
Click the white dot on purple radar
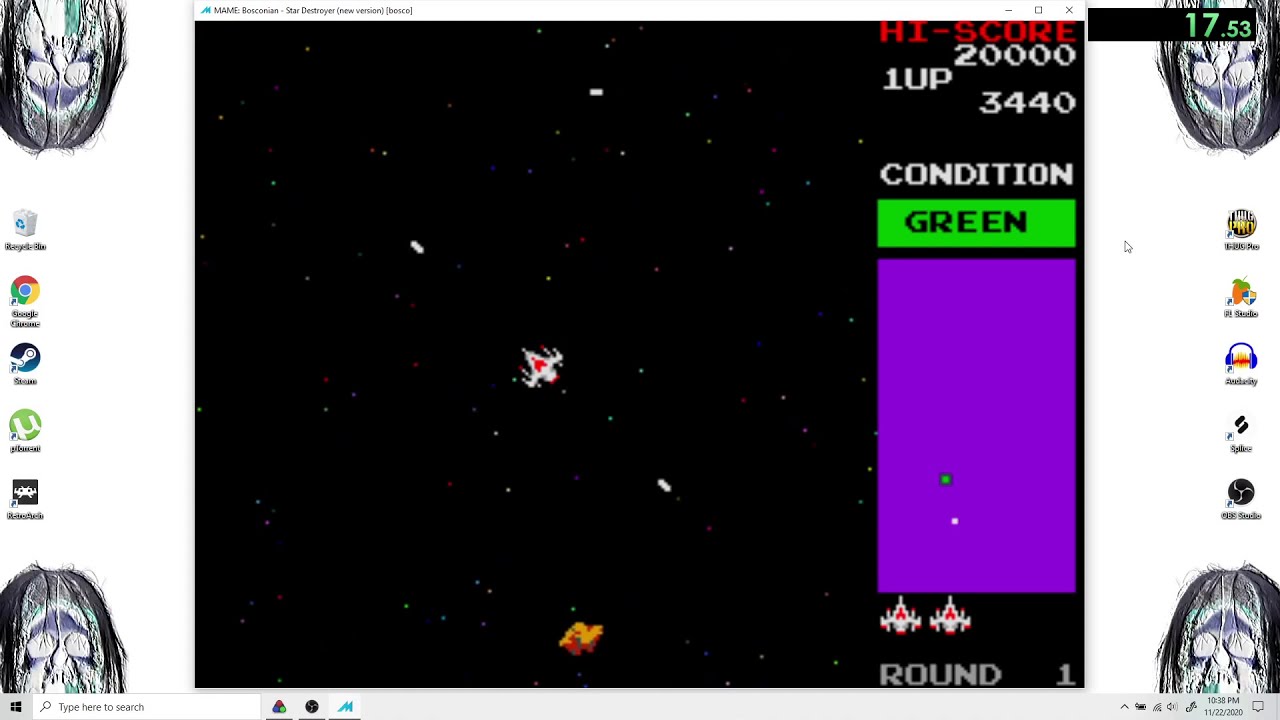(955, 521)
